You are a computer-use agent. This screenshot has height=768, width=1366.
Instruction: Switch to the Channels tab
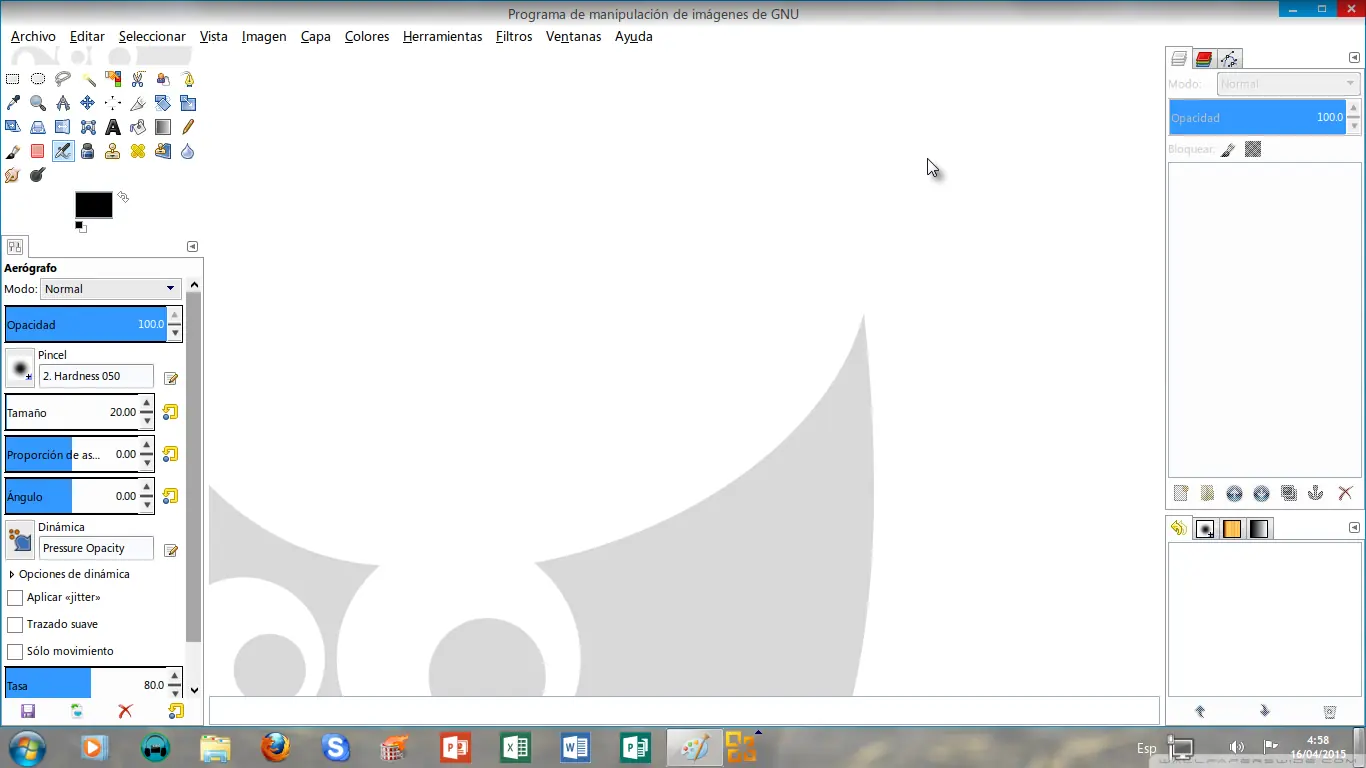click(x=1204, y=59)
